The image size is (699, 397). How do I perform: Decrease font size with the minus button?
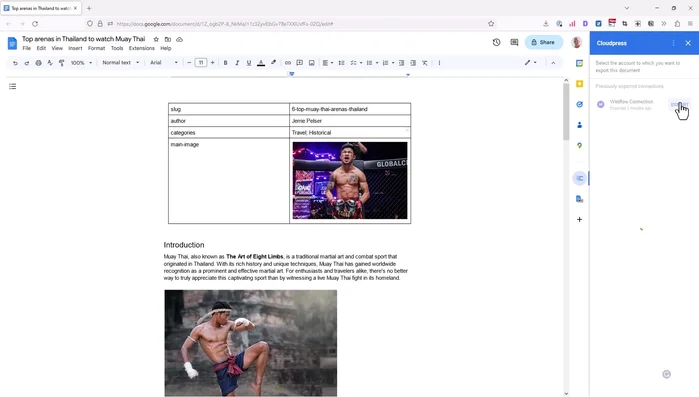tap(189, 63)
